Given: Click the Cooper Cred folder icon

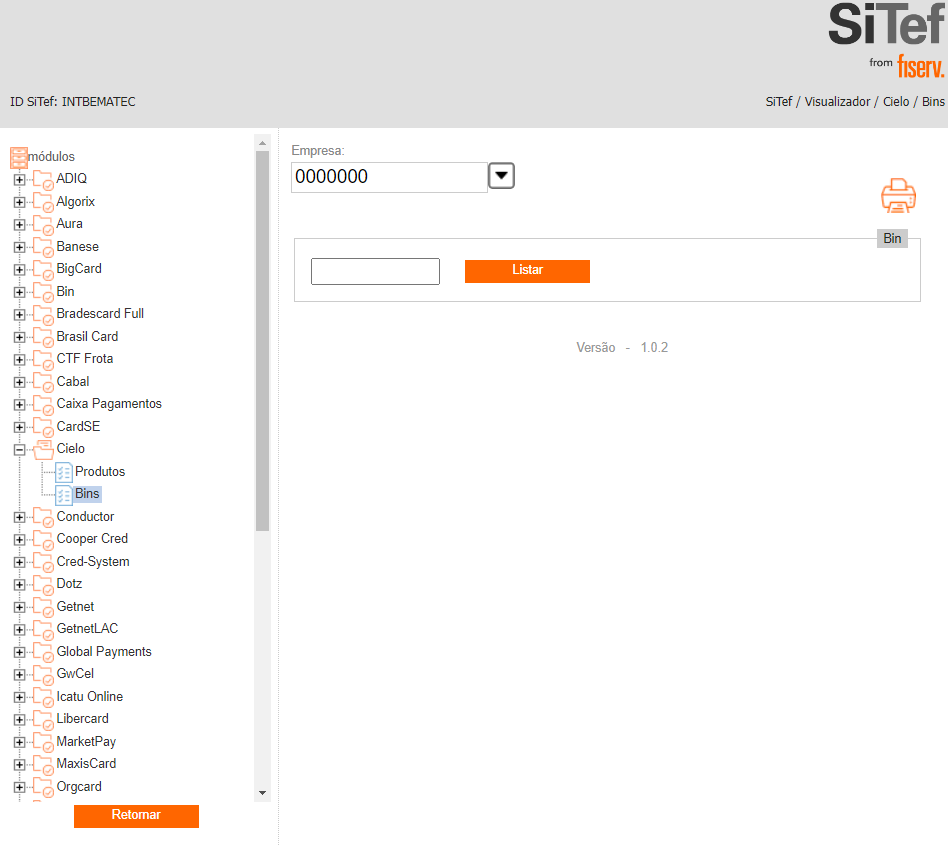Looking at the screenshot, I should 43,540.
